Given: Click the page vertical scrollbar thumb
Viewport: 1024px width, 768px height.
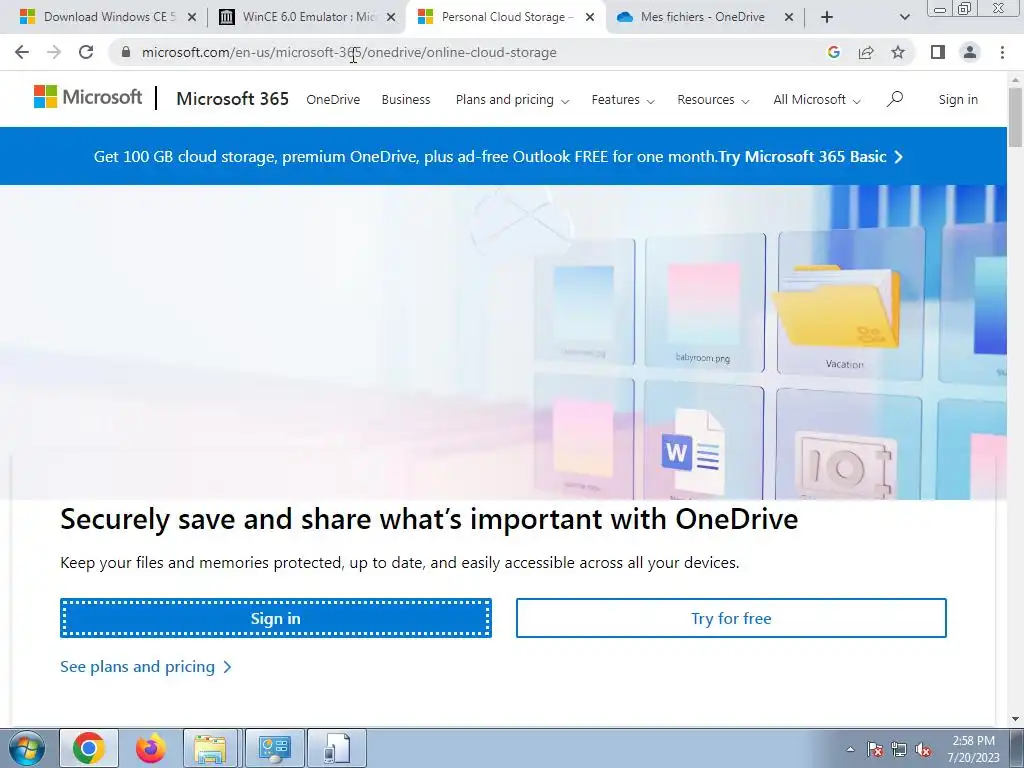Looking at the screenshot, I should coord(1016,118).
